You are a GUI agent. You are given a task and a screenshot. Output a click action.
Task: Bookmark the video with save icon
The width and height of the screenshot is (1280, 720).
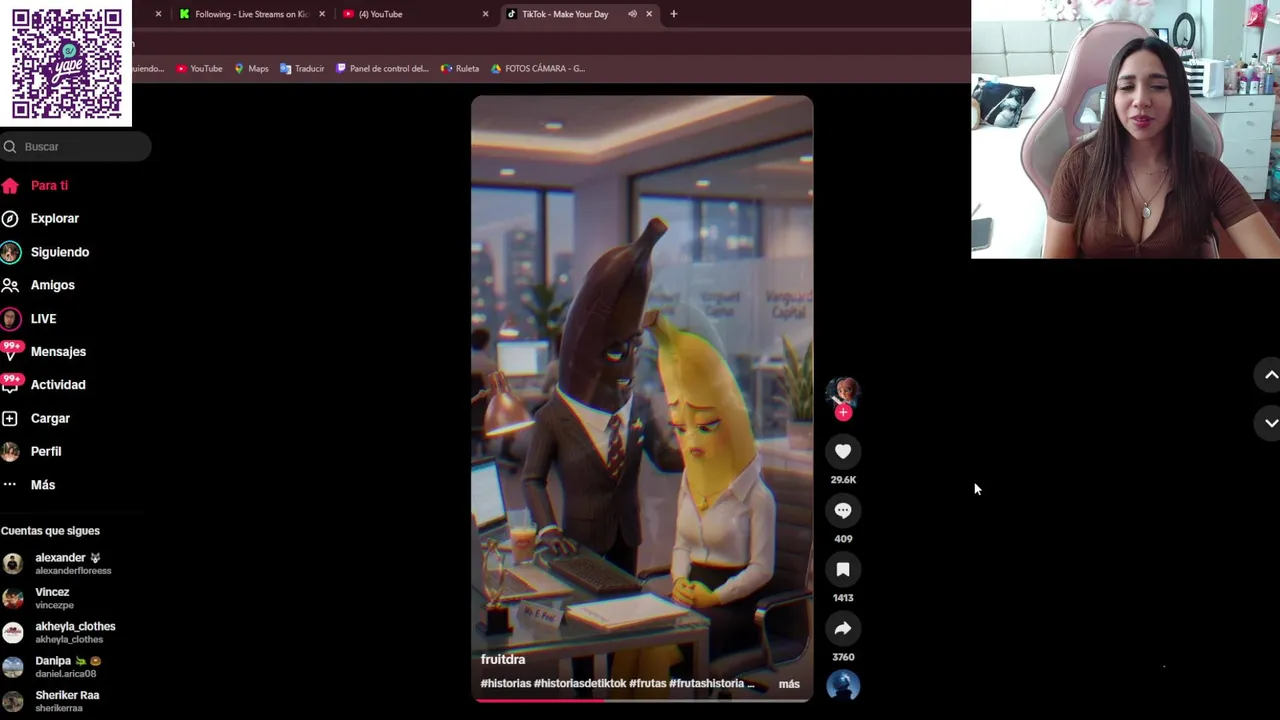(843, 570)
